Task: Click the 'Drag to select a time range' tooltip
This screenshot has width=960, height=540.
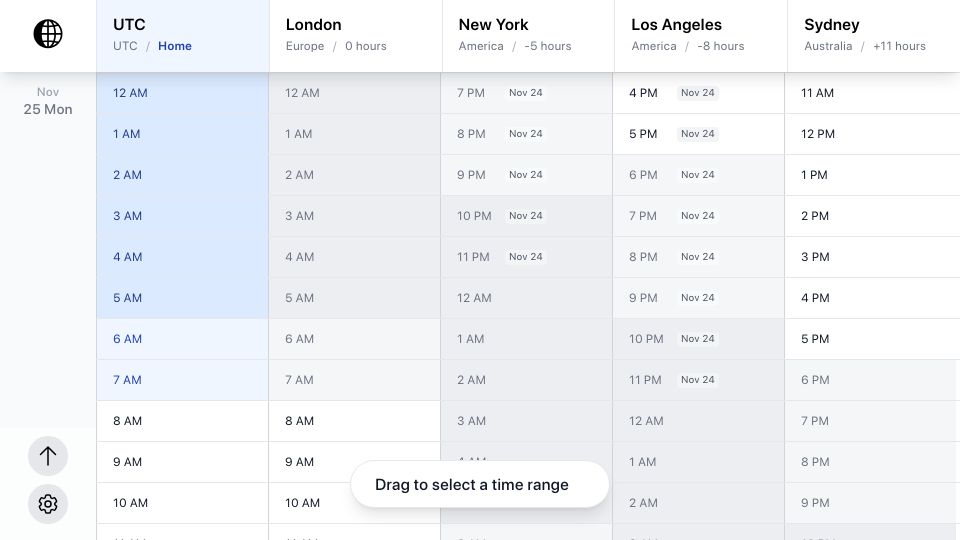Action: 479,484
